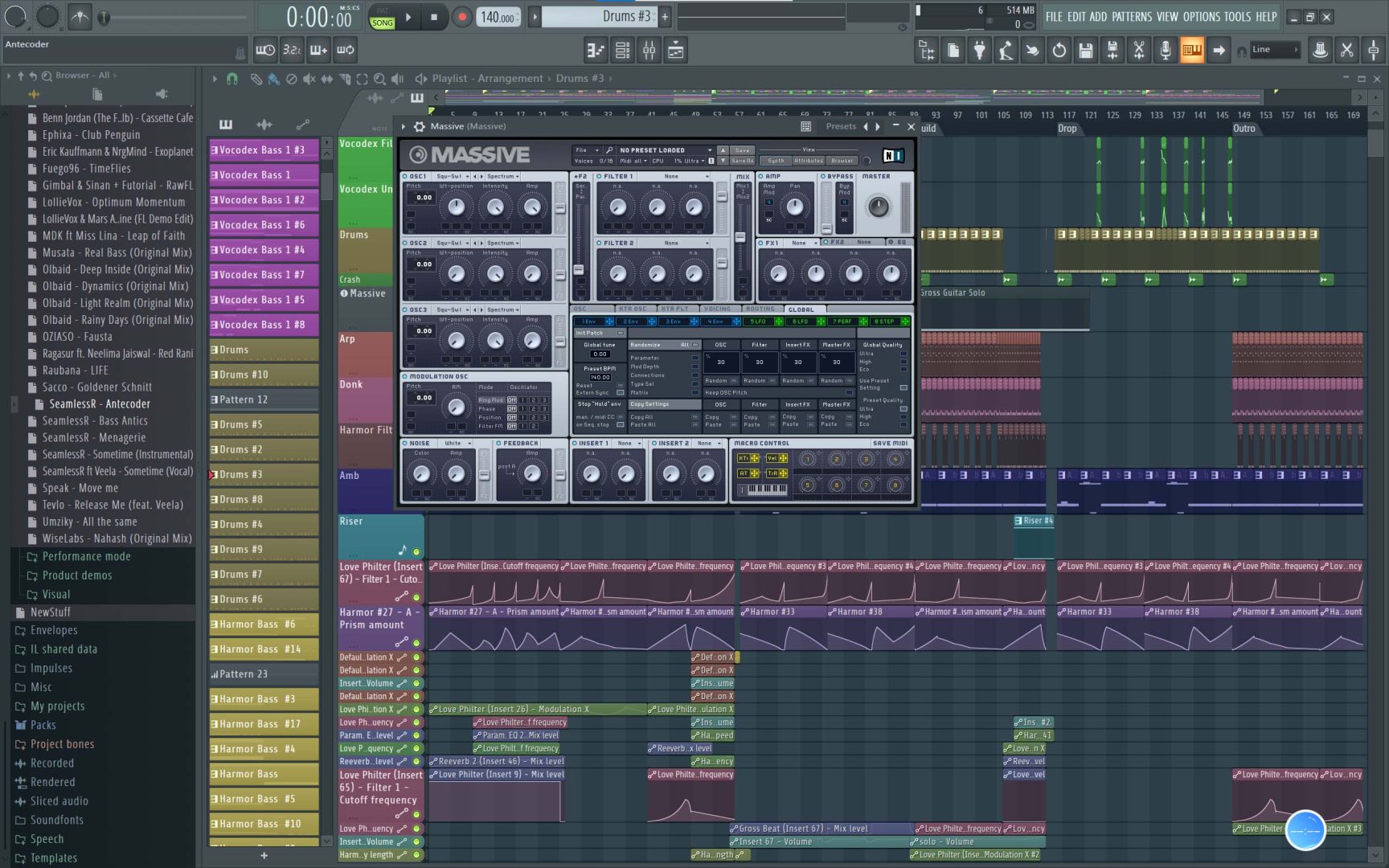Click the Stop button in transport

(434, 17)
